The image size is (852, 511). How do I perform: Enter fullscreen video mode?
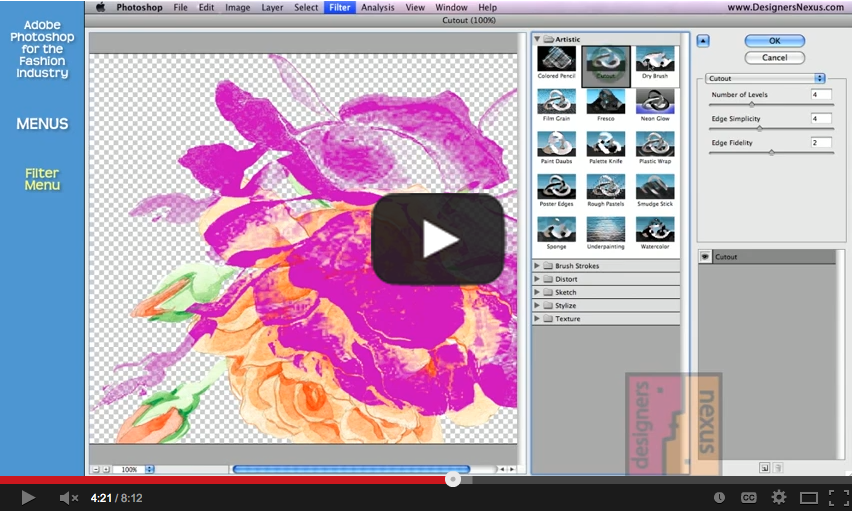[838, 497]
